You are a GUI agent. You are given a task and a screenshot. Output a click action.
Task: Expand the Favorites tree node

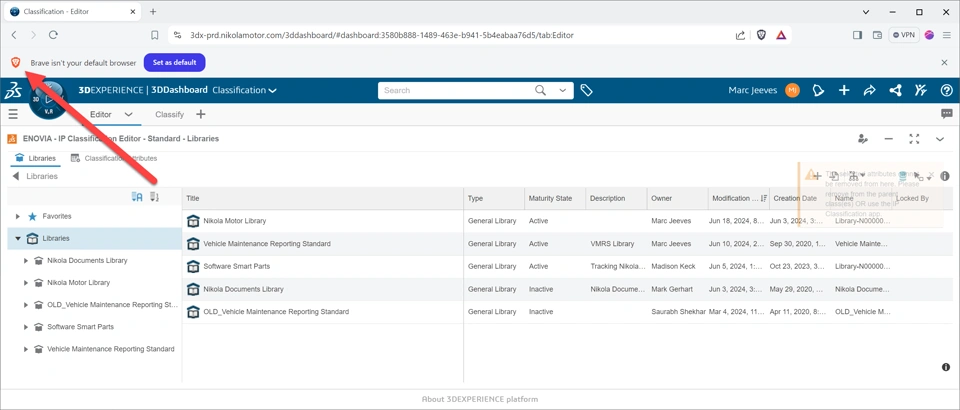18,216
